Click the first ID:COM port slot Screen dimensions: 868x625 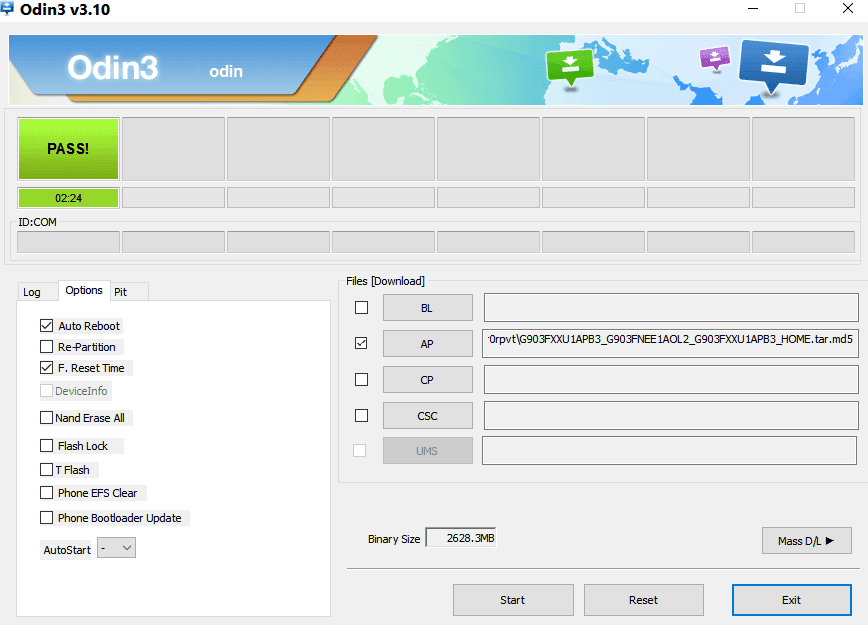(68, 242)
